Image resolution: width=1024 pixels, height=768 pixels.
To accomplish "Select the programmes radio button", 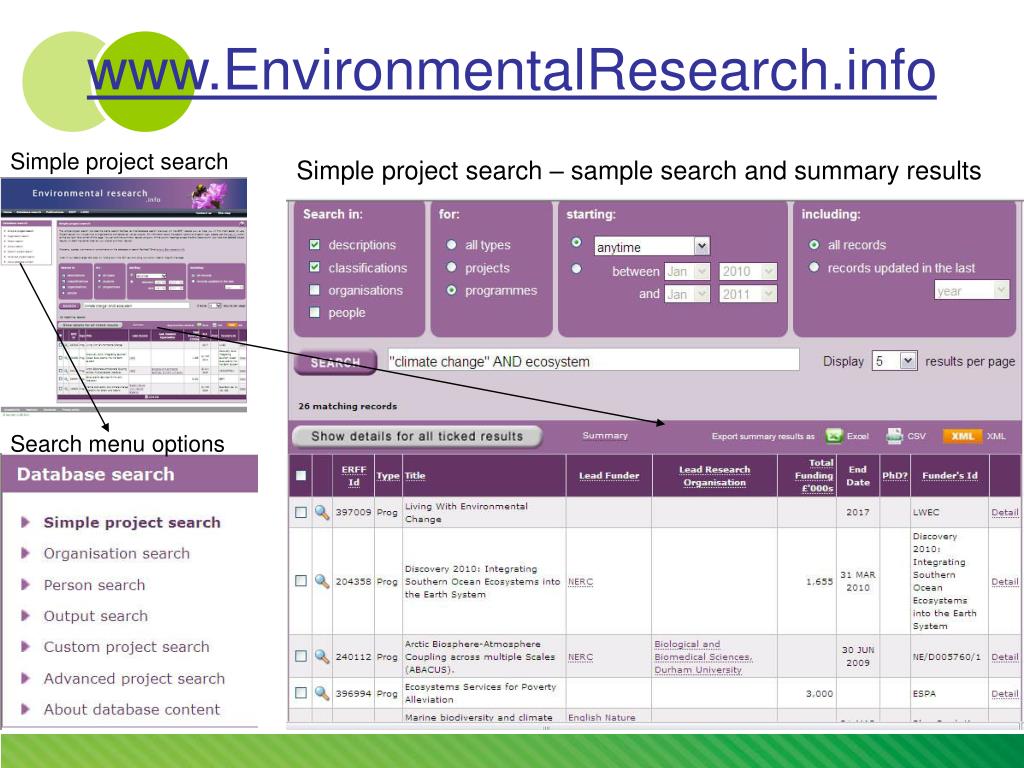I will 451,290.
